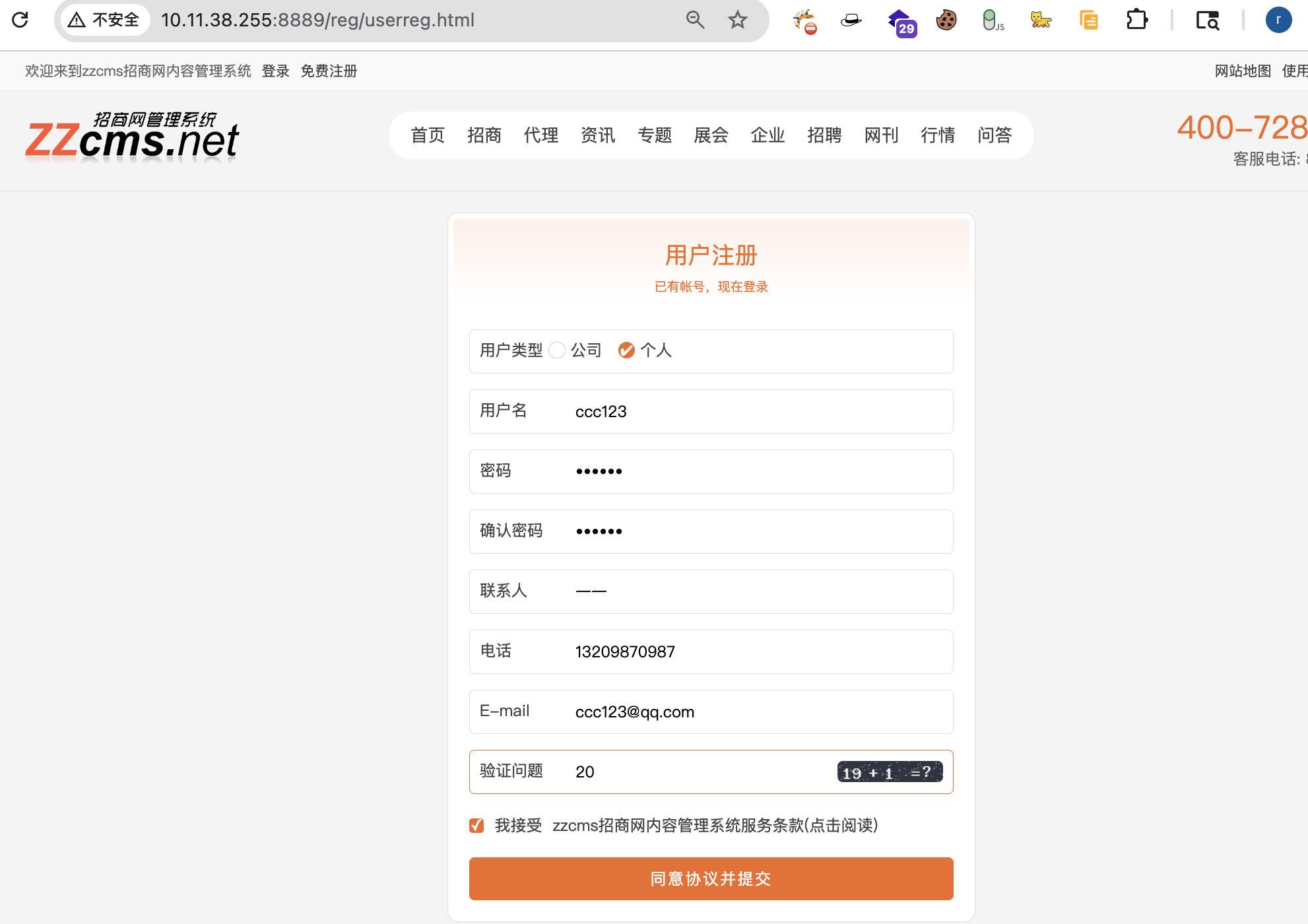Open the HackBar white hat extension
This screenshot has height=924, width=1308.
coord(851,20)
